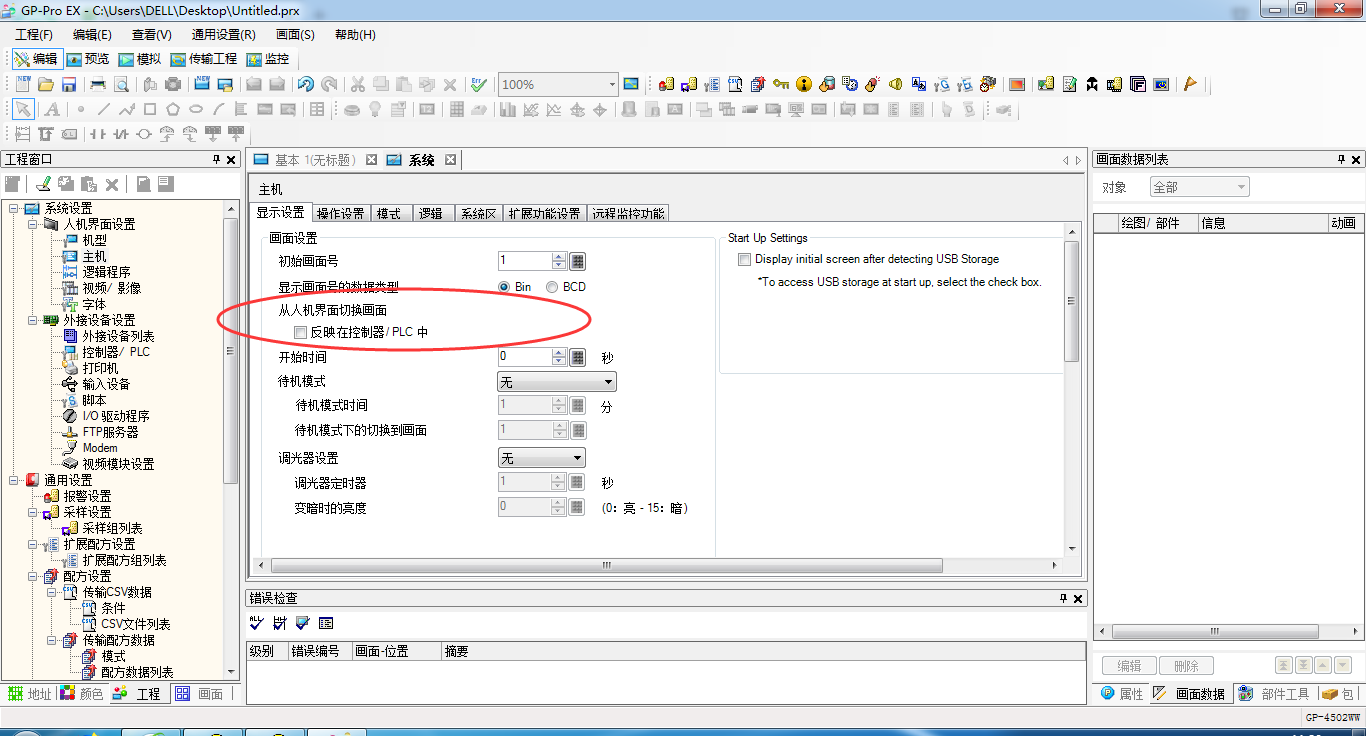
Task: Select the BCD radio button
Action: [552, 287]
